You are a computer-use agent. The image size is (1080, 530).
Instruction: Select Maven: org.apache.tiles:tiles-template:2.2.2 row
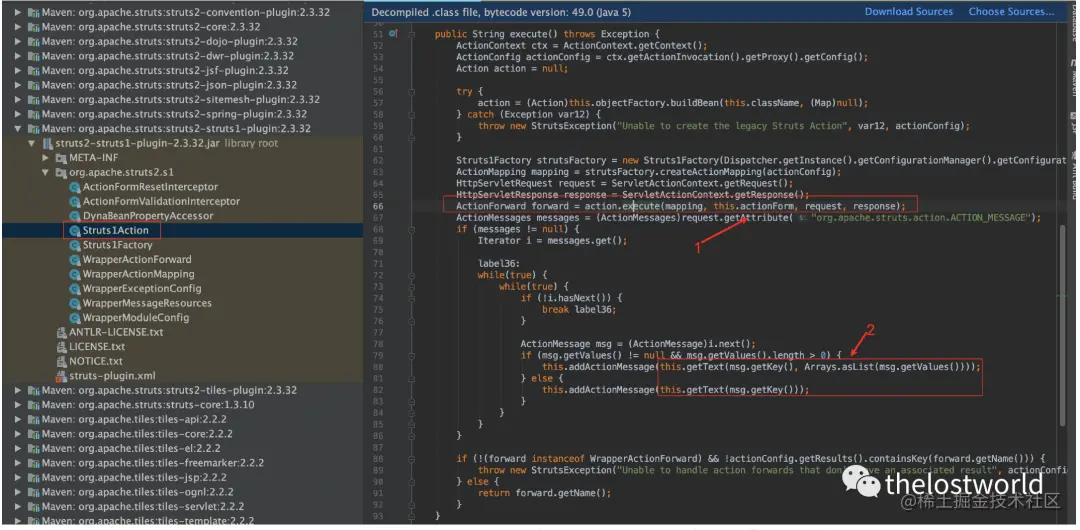click(x=182, y=520)
